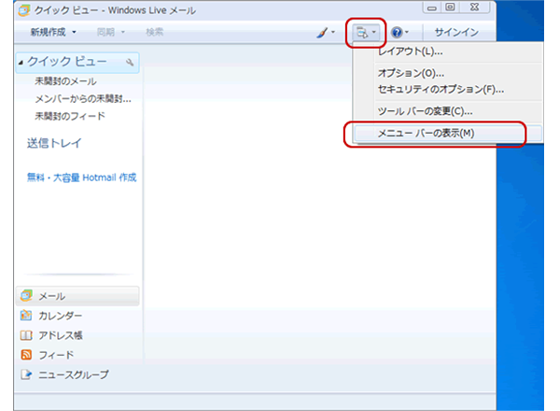The width and height of the screenshot is (560, 411).
Task: Switch to フィード label
Action: click(56, 355)
